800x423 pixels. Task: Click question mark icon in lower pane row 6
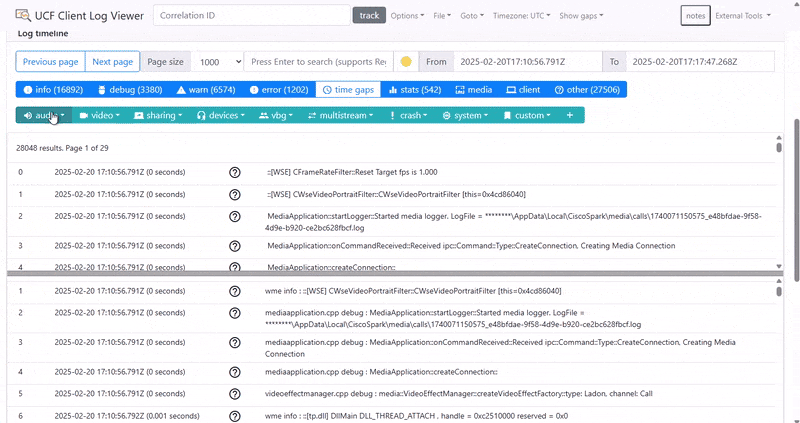point(235,416)
